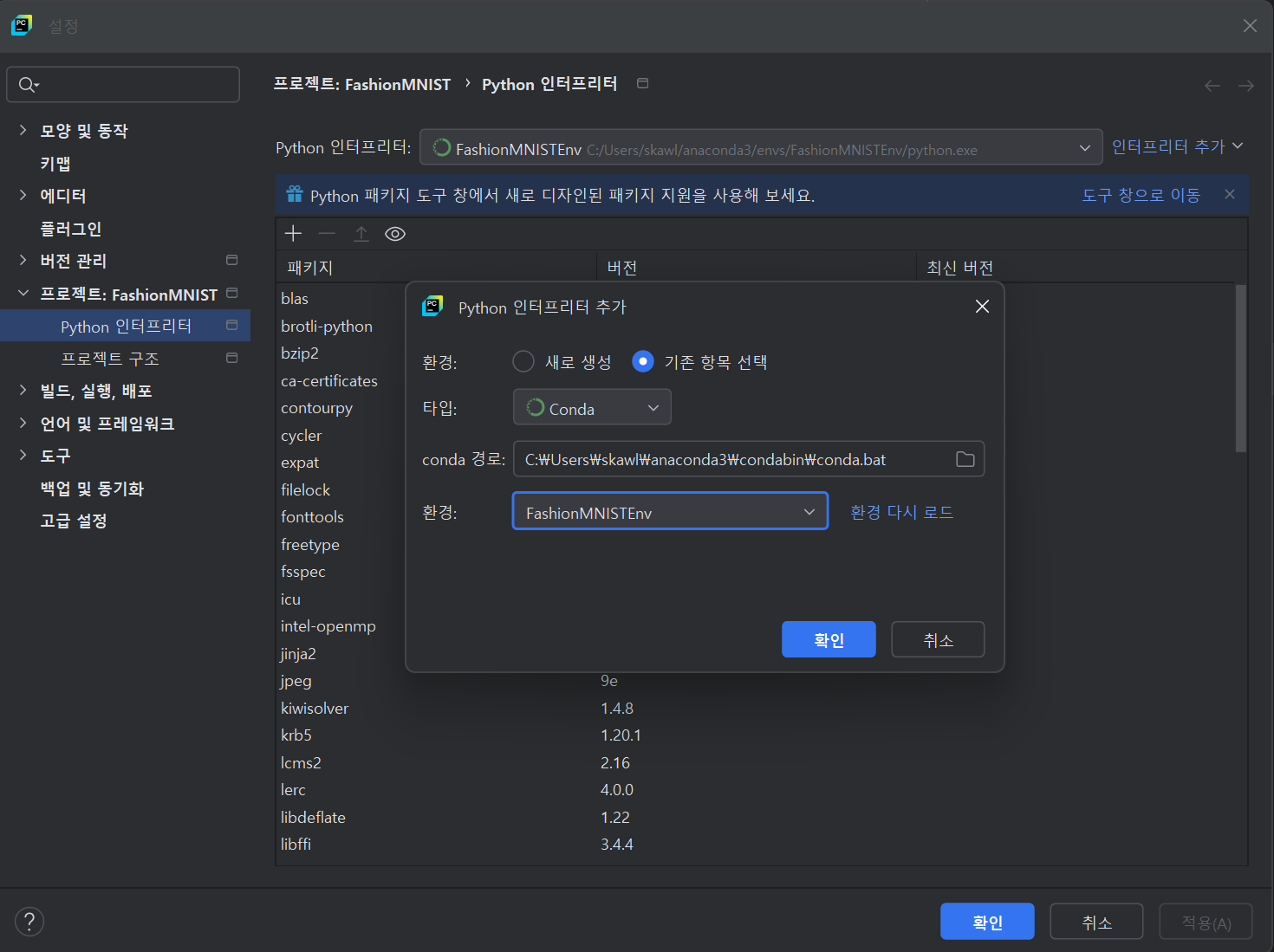Select the krb5 package row
Screen dimensions: 1274x952
click(756, 735)
